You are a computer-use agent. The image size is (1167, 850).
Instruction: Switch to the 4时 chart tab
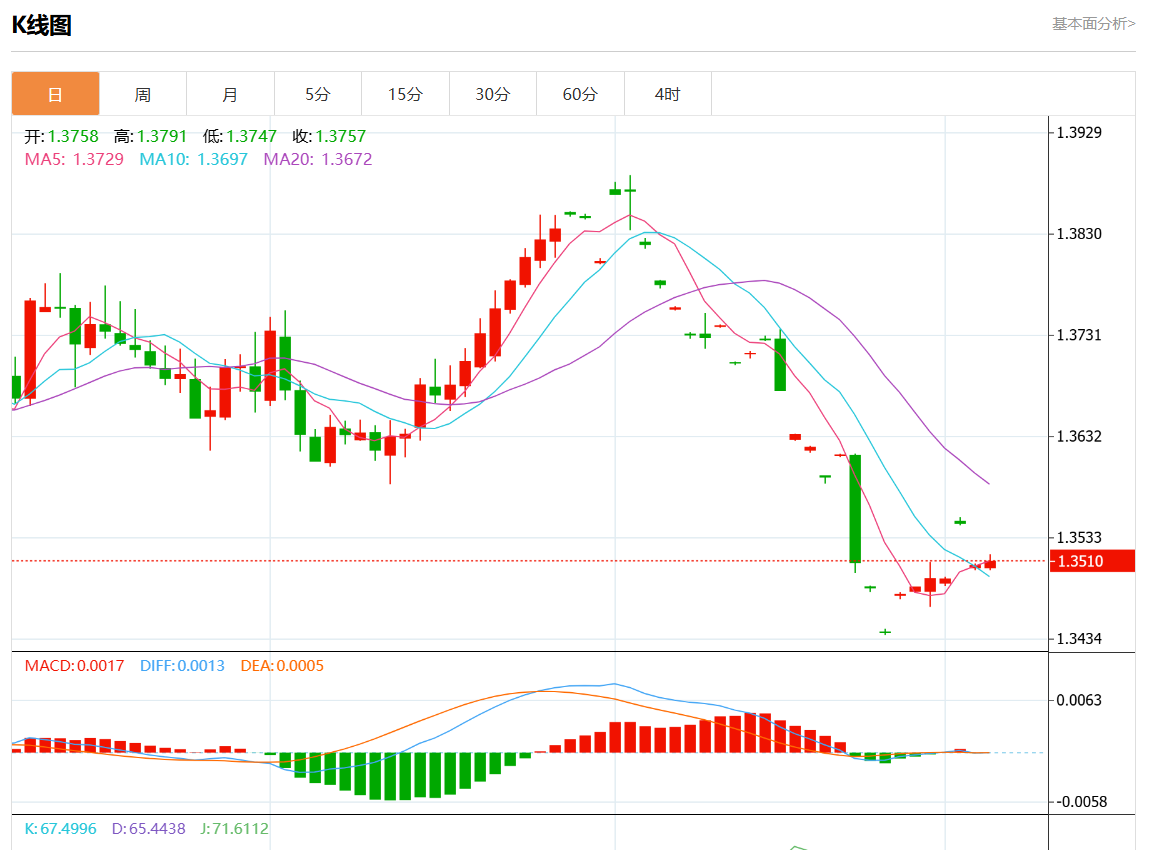tap(667, 94)
